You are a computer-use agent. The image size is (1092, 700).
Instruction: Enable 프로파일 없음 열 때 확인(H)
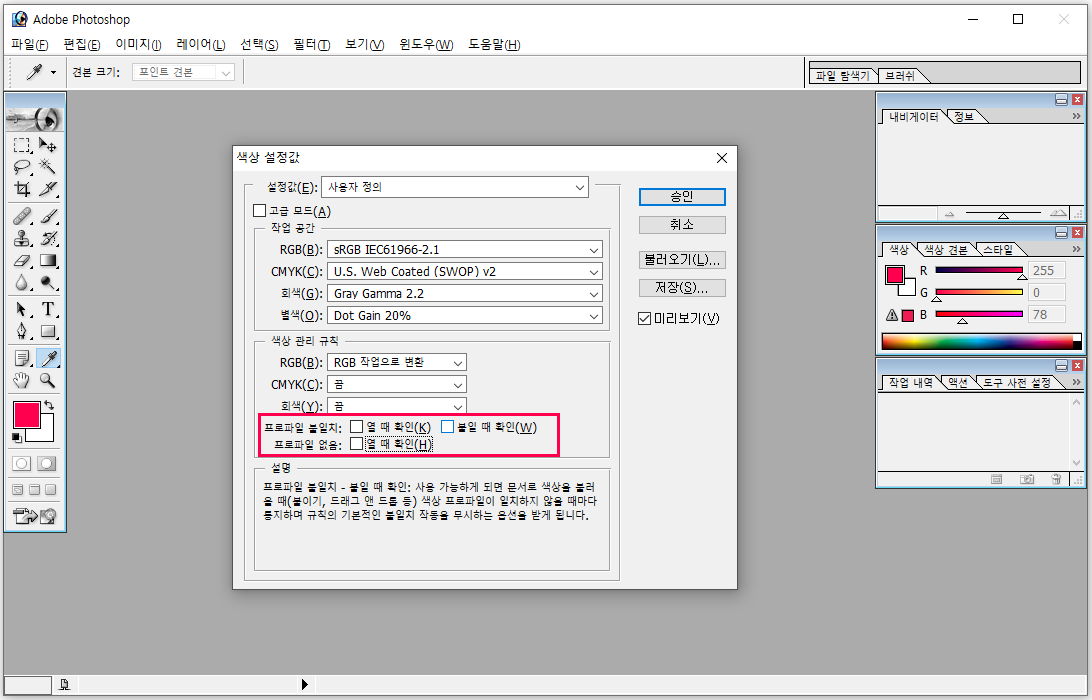[x=357, y=444]
